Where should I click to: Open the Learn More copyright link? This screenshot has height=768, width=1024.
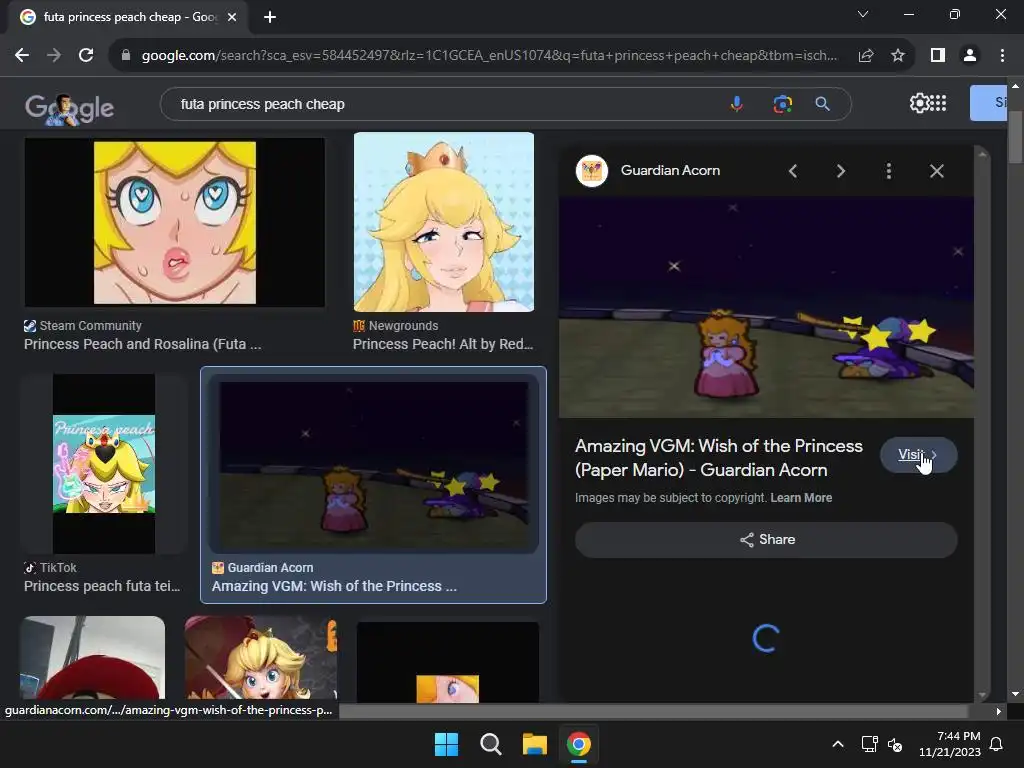(801, 498)
